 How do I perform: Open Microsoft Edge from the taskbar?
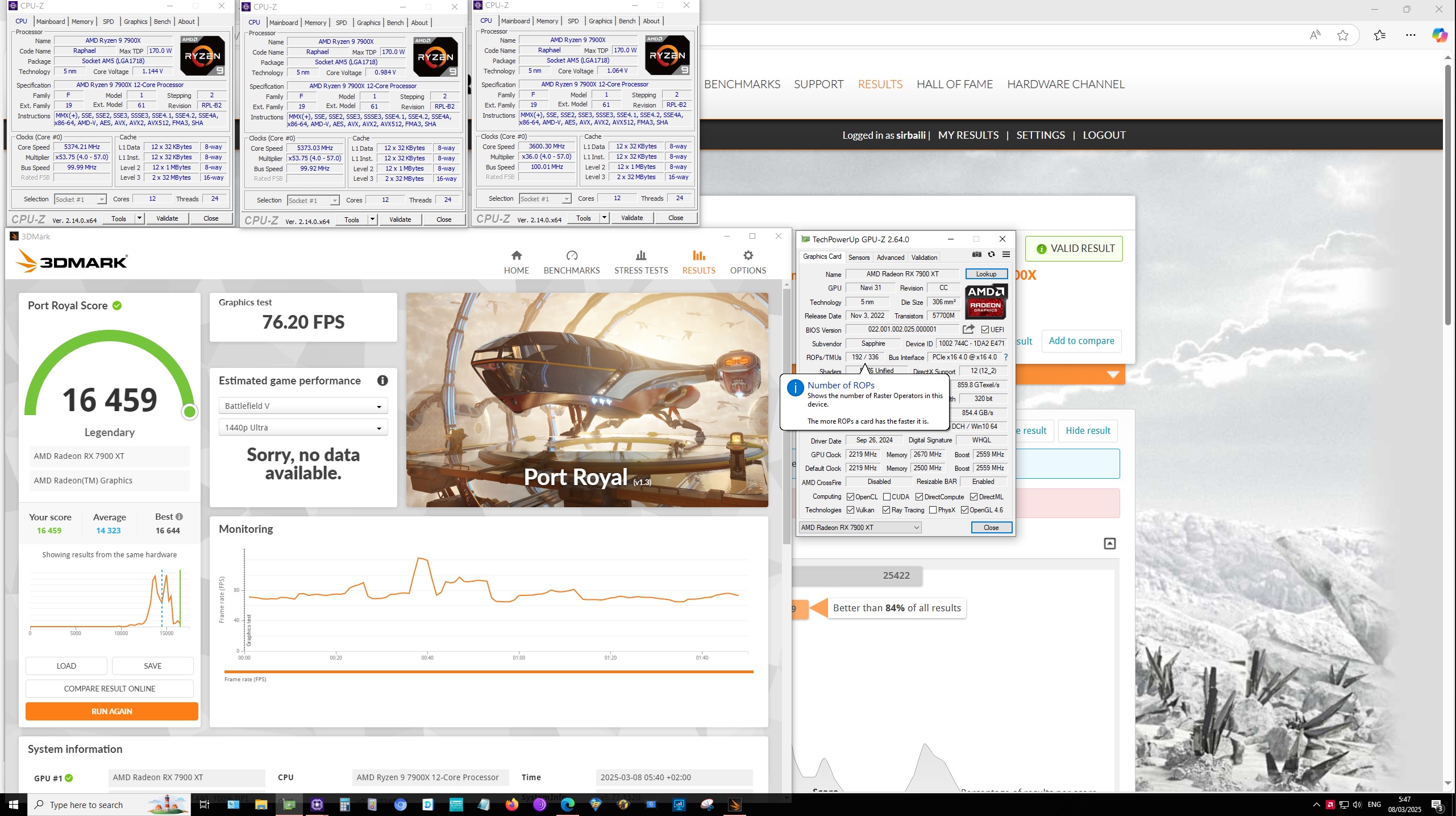tap(567, 805)
